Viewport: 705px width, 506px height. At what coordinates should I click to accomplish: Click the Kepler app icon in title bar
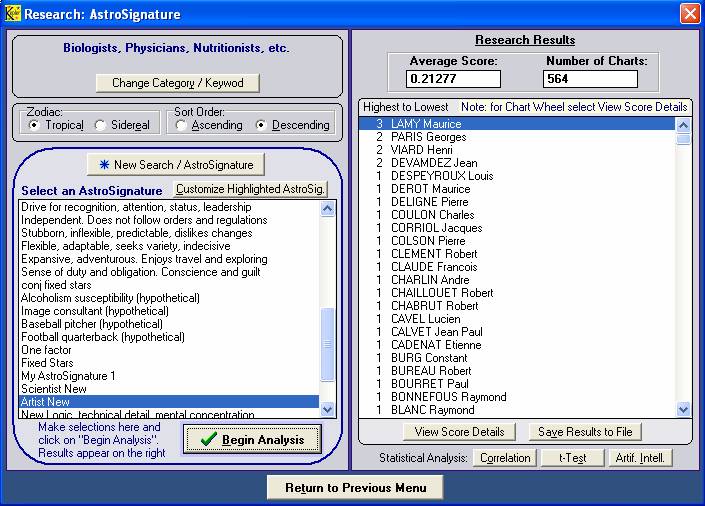coord(12,14)
